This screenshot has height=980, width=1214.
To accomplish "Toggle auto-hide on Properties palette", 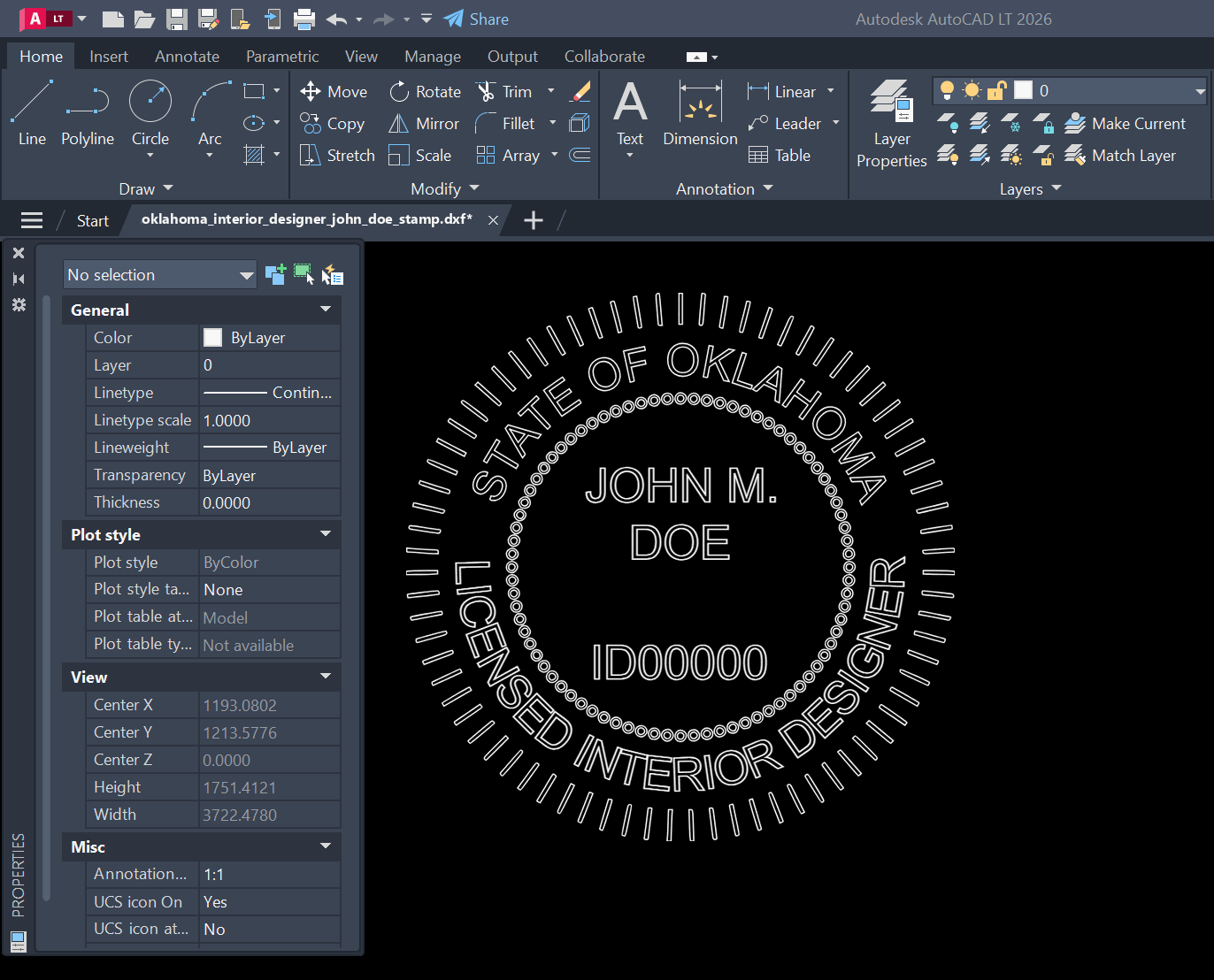I will 19,279.
